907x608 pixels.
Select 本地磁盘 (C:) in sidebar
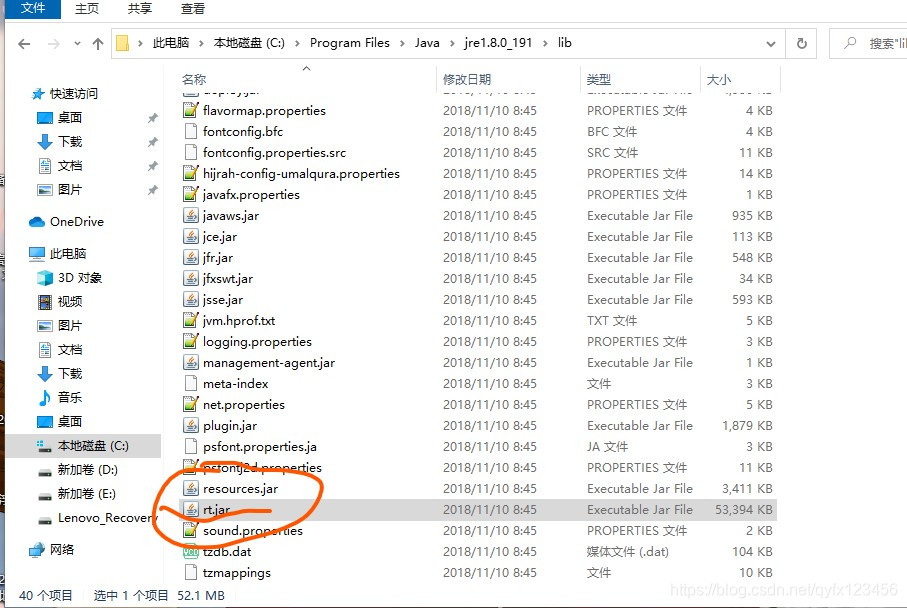93,446
